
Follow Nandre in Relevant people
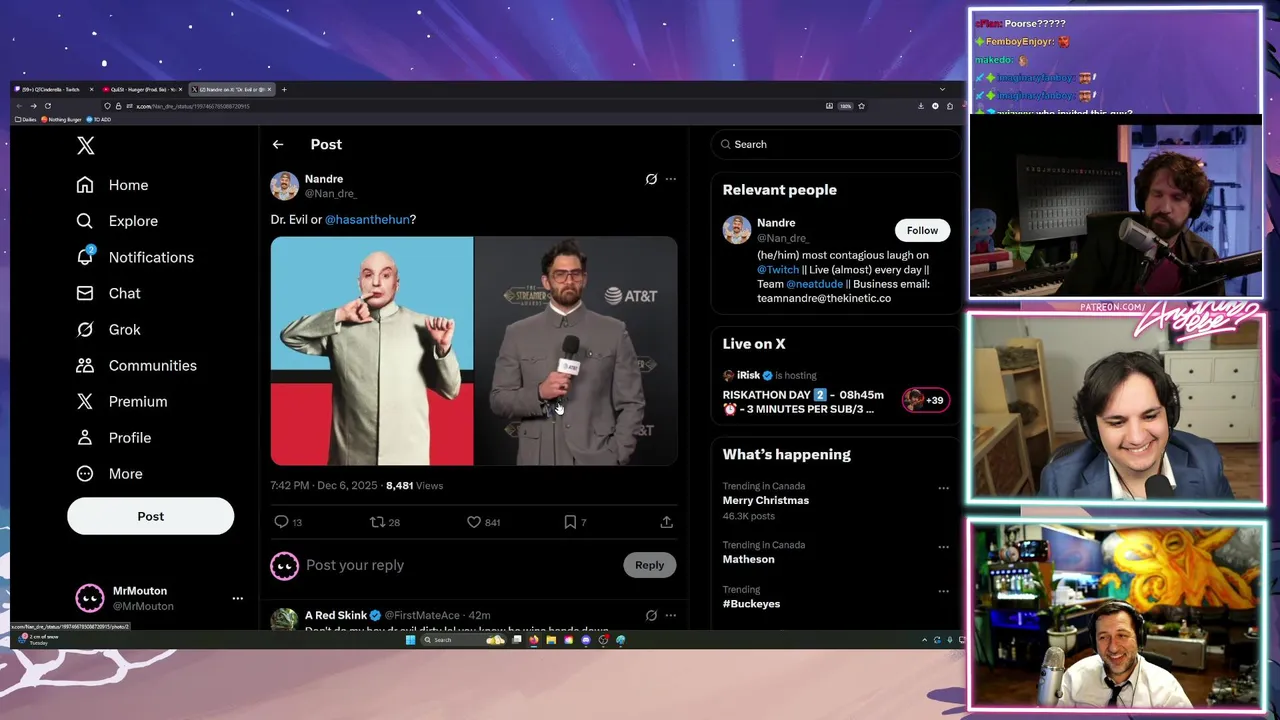(922, 230)
